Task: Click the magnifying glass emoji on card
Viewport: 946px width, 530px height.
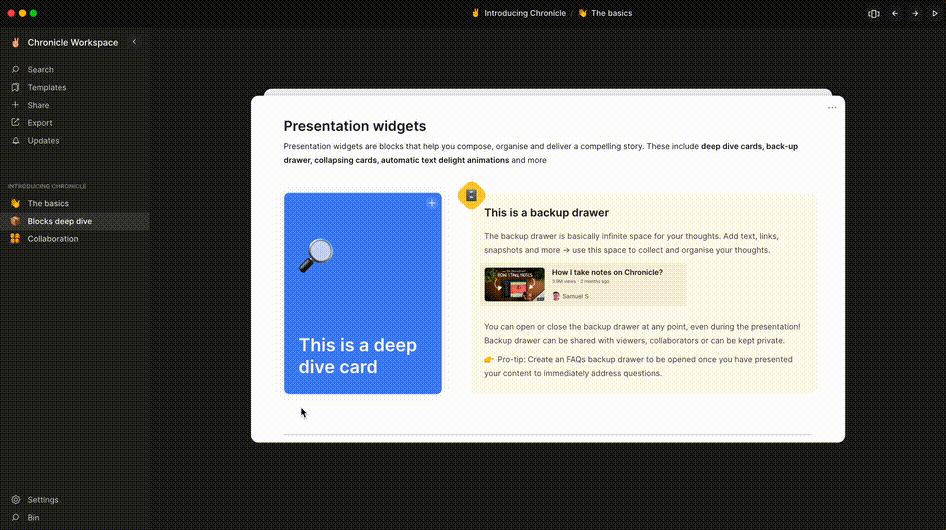Action: [316, 255]
